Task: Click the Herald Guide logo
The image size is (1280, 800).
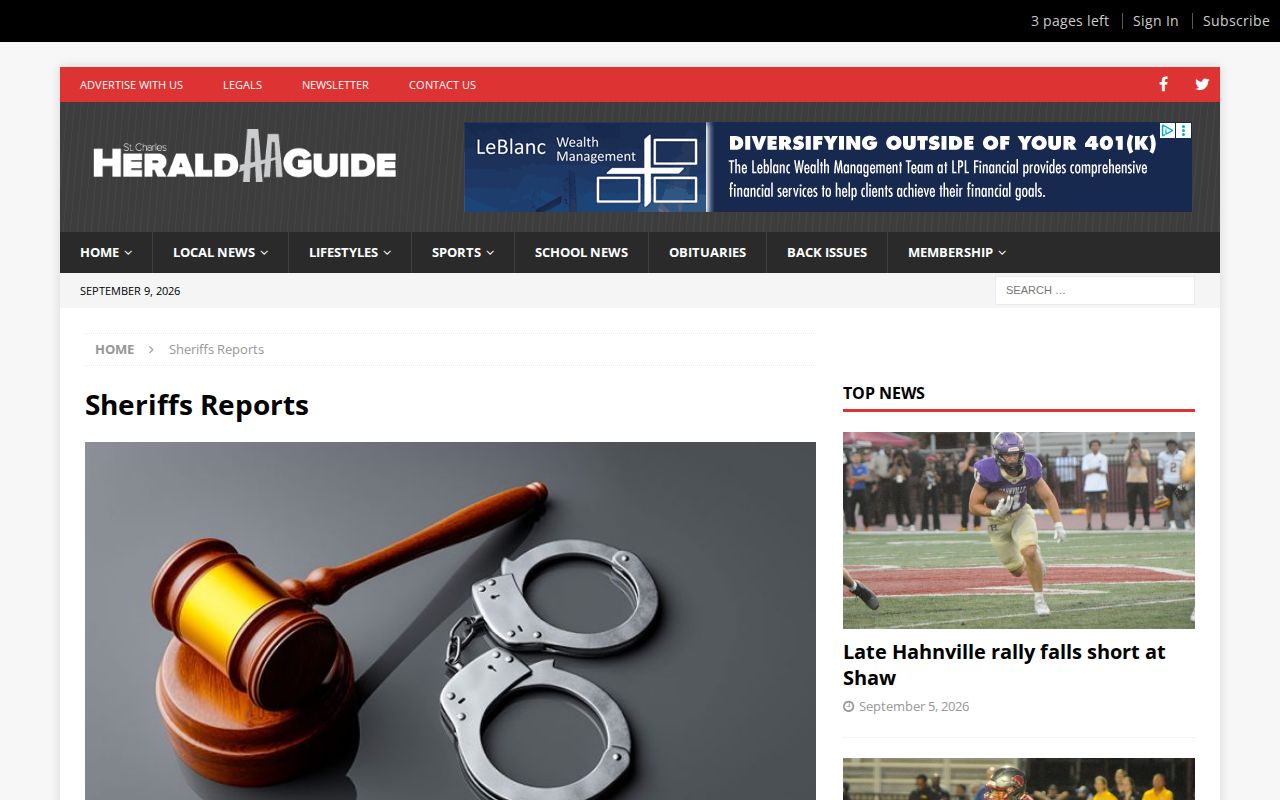Action: [245, 156]
